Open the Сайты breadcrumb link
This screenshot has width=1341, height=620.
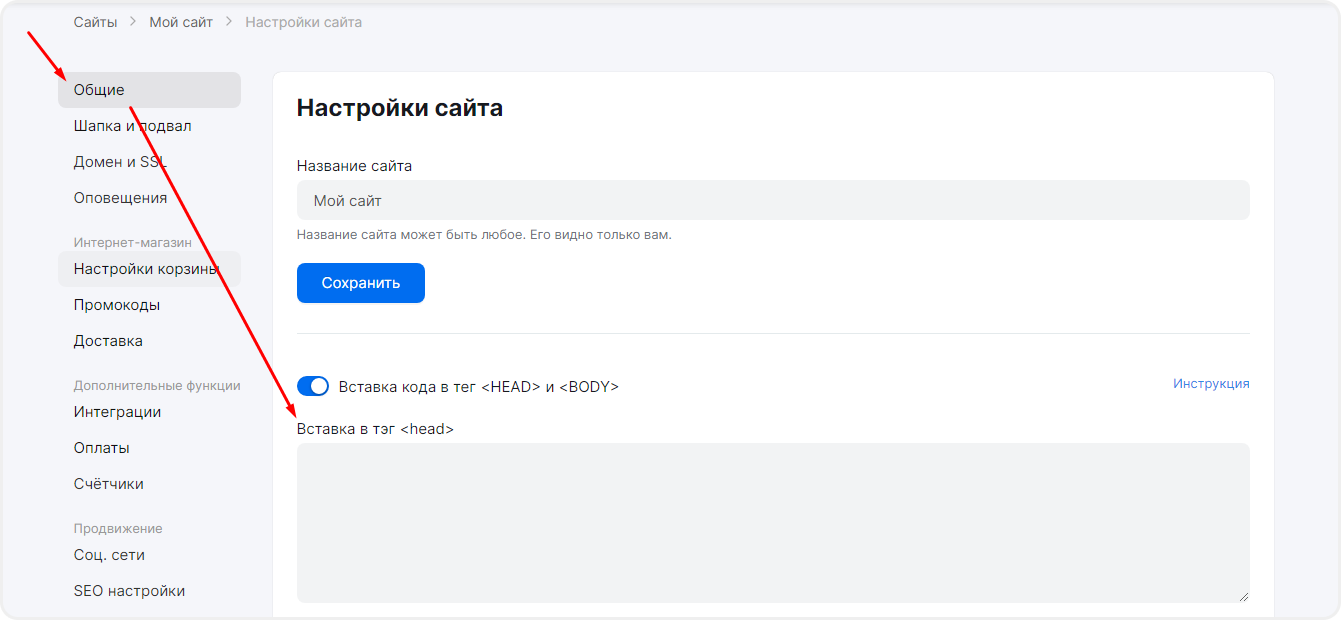tap(95, 22)
